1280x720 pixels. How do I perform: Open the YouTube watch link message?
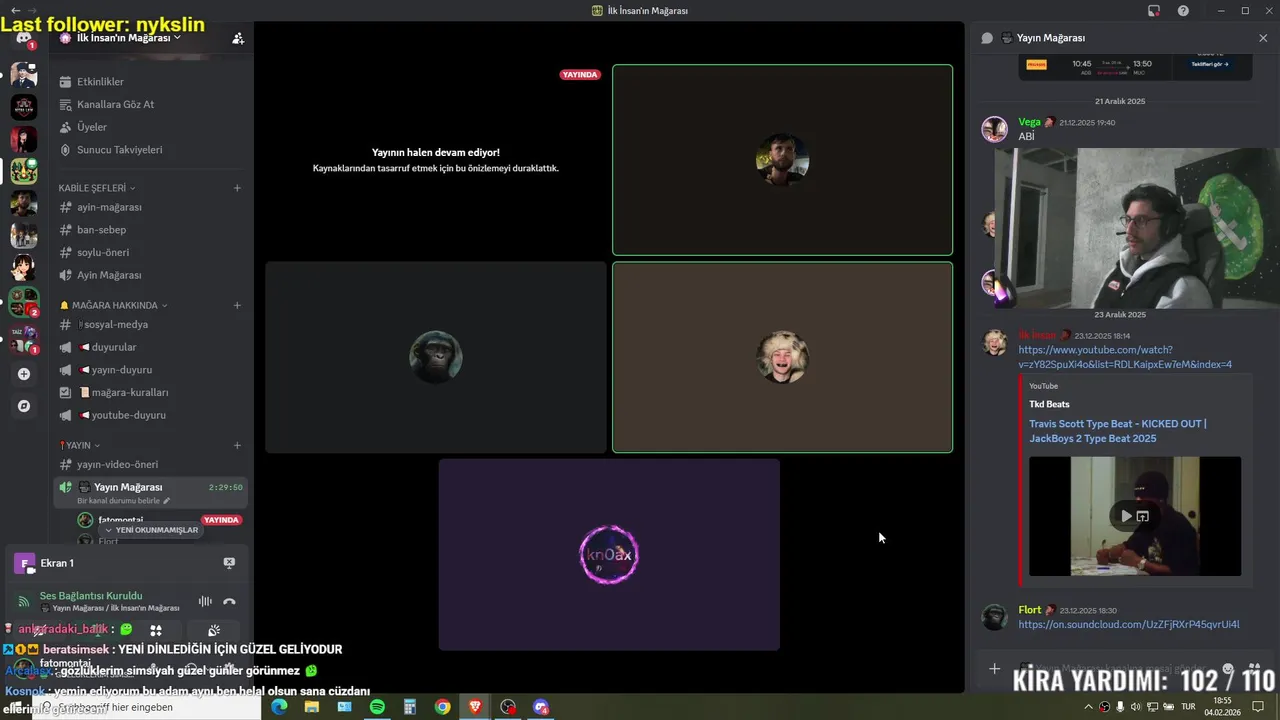1125,357
